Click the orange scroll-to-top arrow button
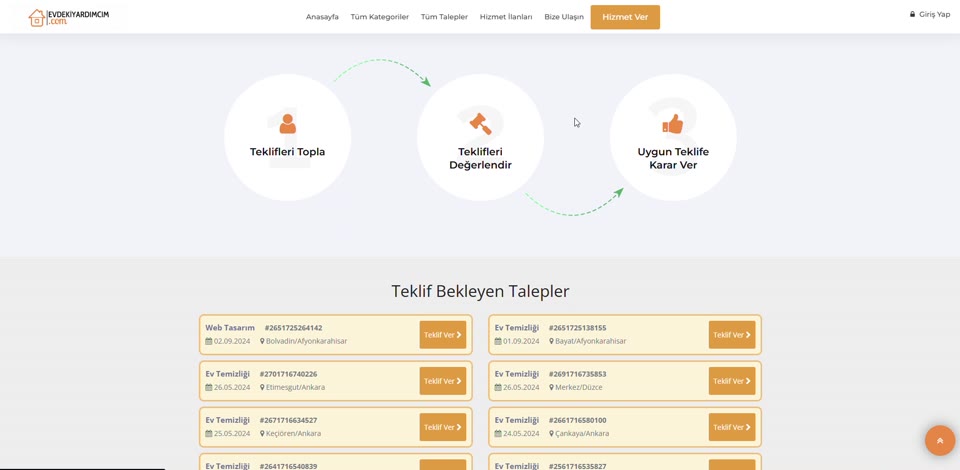Image resolution: width=960 pixels, height=470 pixels. (x=940, y=441)
